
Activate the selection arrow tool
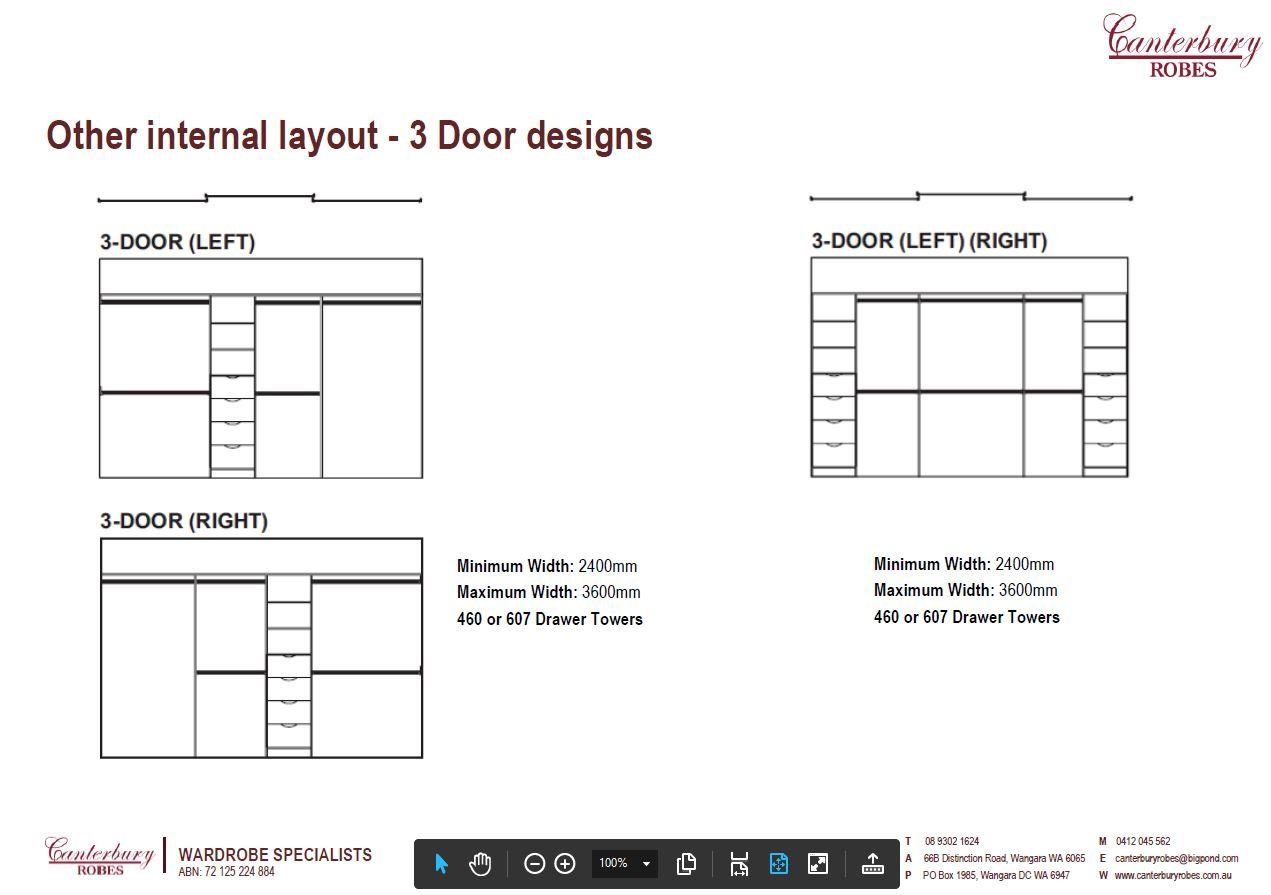coord(442,863)
